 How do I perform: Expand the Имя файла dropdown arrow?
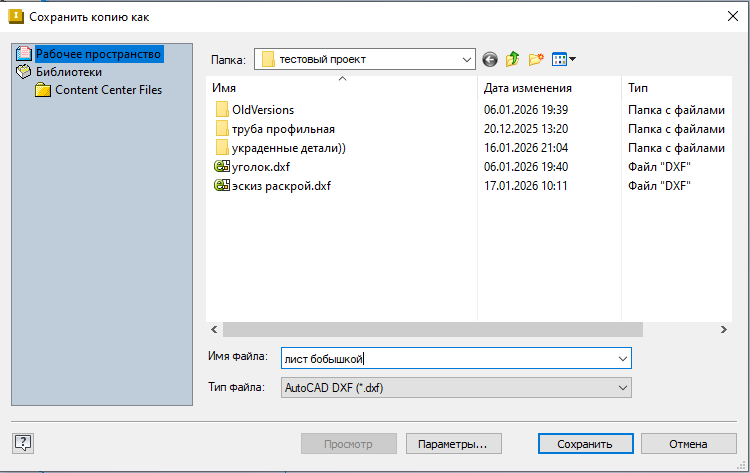click(x=622, y=358)
